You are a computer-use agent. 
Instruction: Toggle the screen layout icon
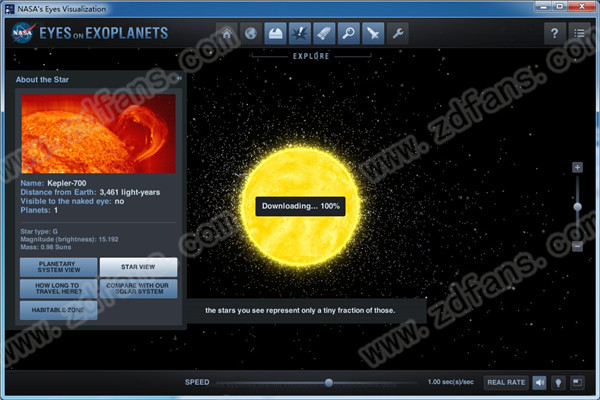click(577, 382)
